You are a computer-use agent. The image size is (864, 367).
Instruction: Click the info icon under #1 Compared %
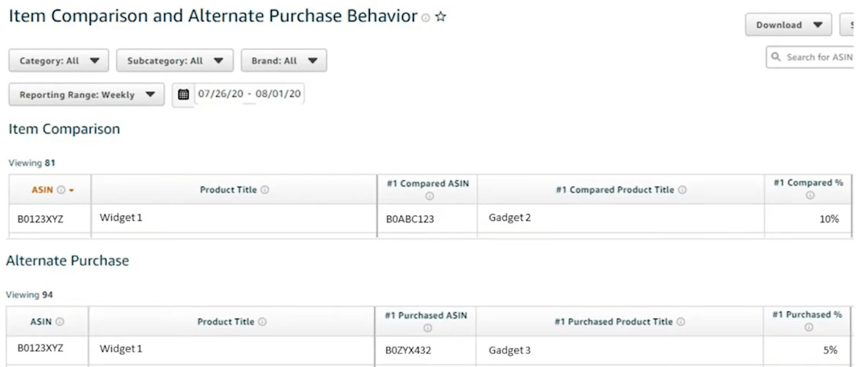[x=809, y=195]
